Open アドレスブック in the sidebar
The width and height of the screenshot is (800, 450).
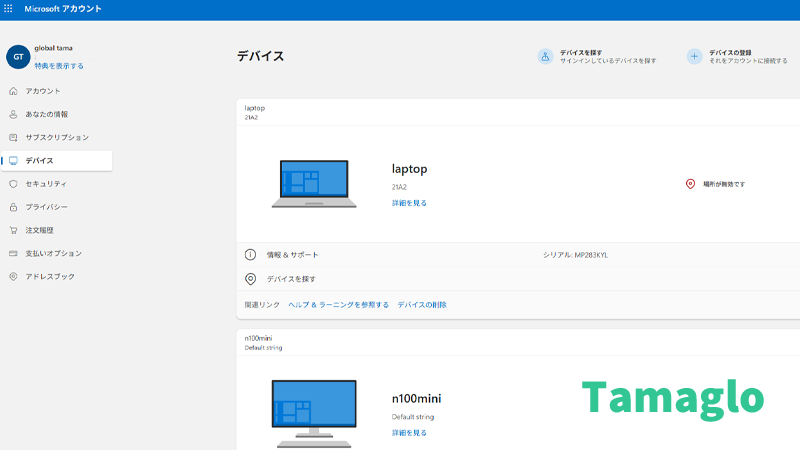pos(49,276)
